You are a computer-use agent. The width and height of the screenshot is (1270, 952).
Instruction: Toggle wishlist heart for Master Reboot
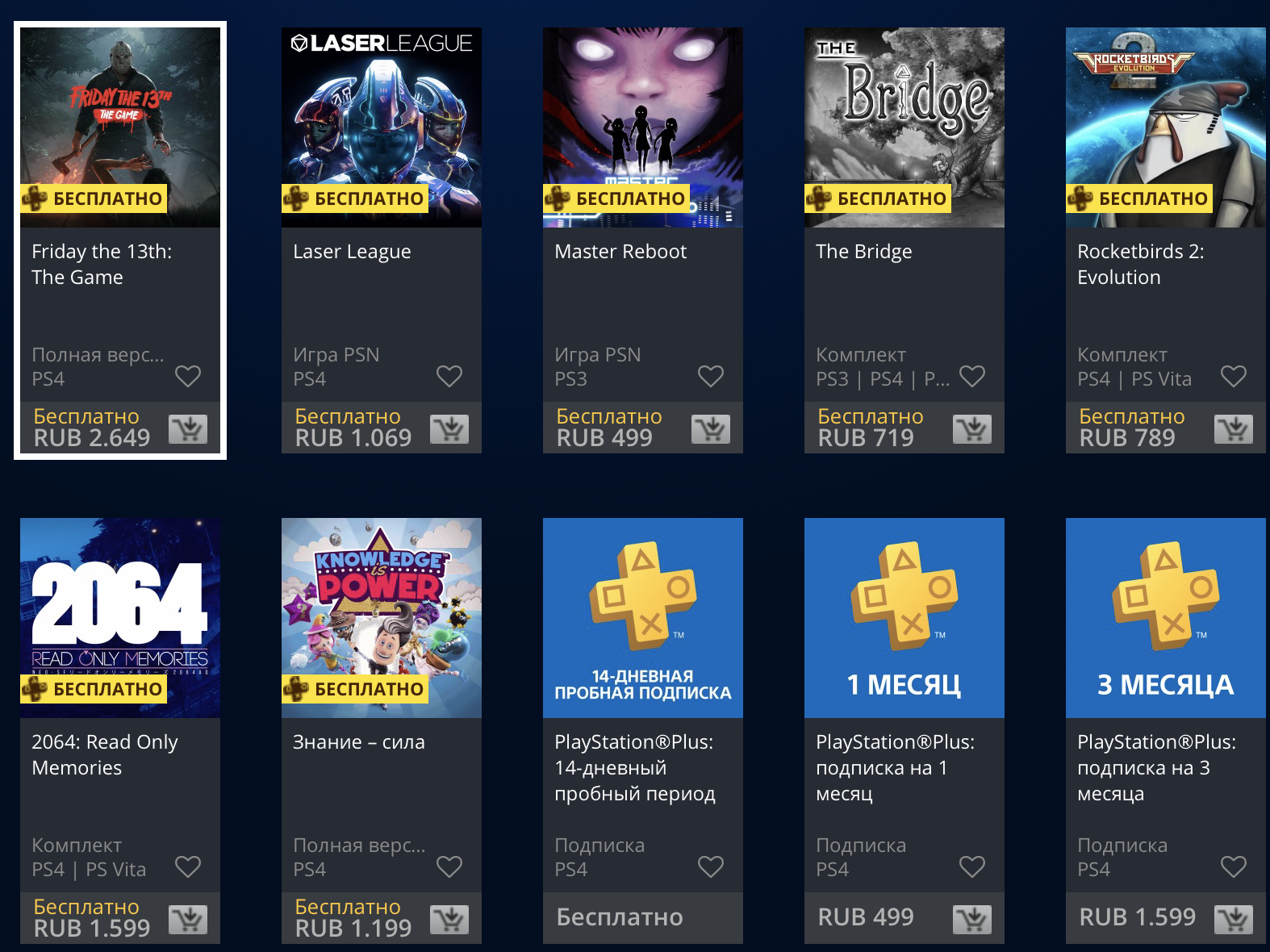tap(711, 376)
